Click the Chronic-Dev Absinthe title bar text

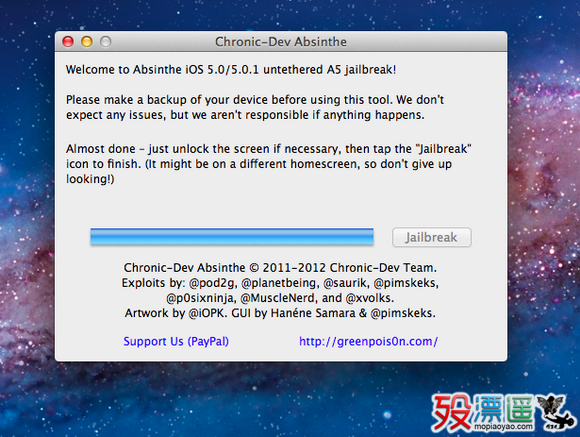click(x=281, y=42)
